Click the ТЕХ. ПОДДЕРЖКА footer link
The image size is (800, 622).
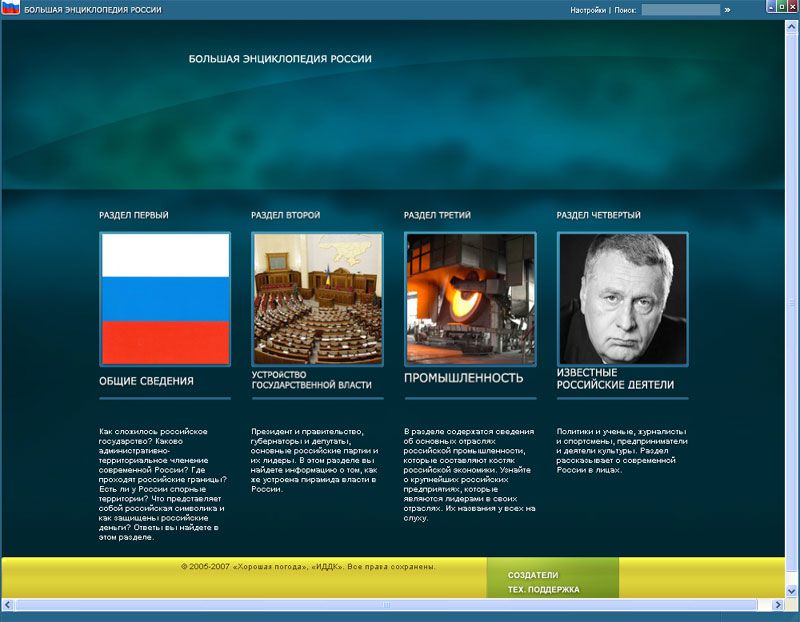pyautogui.click(x=543, y=590)
